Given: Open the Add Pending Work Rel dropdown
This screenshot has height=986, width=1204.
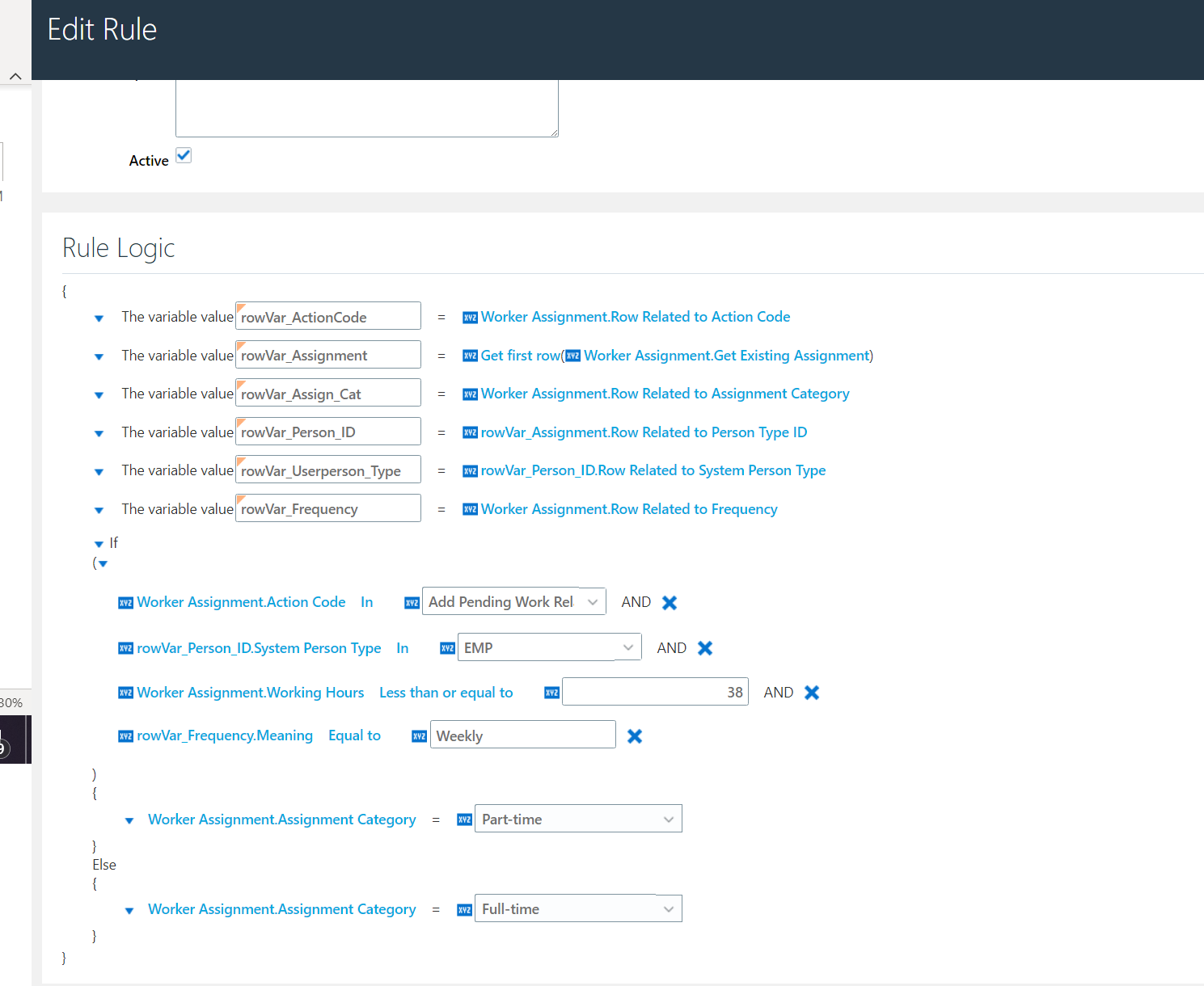Looking at the screenshot, I should pyautogui.click(x=514, y=601).
